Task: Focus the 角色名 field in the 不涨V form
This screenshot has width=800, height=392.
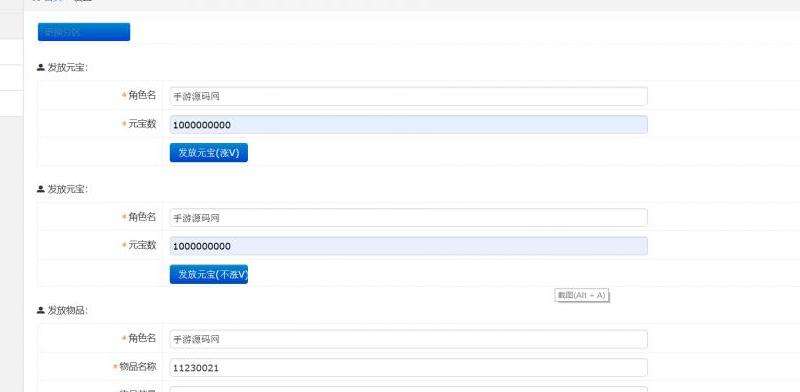Action: tap(408, 217)
